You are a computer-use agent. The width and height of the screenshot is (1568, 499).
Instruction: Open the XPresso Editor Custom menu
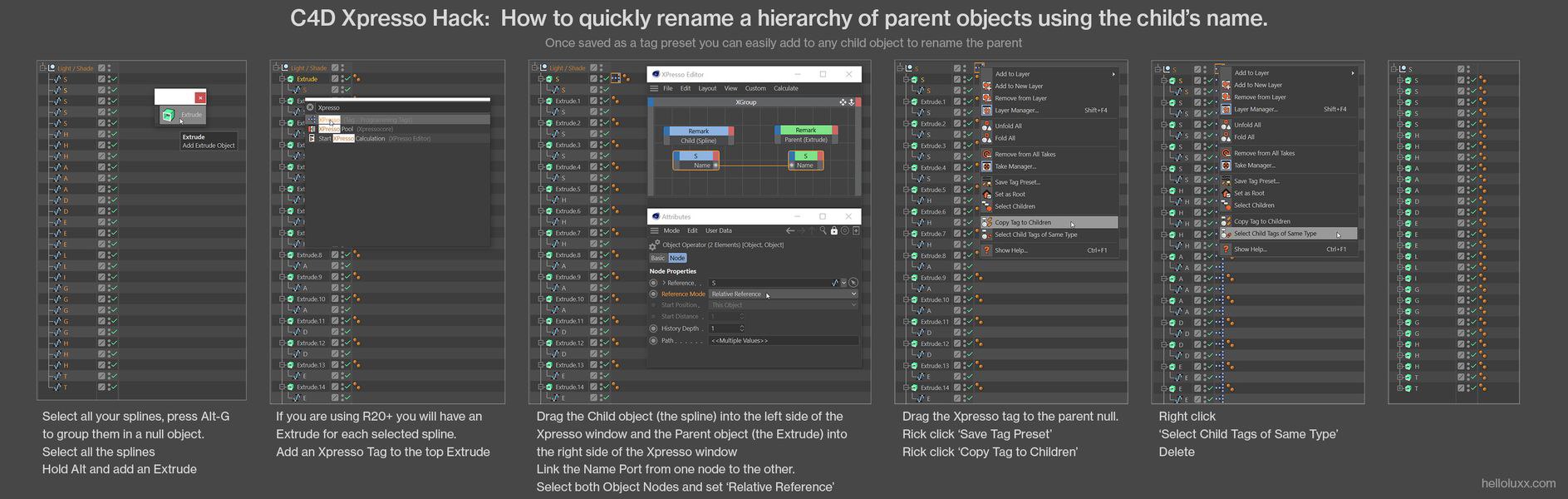coord(755,88)
